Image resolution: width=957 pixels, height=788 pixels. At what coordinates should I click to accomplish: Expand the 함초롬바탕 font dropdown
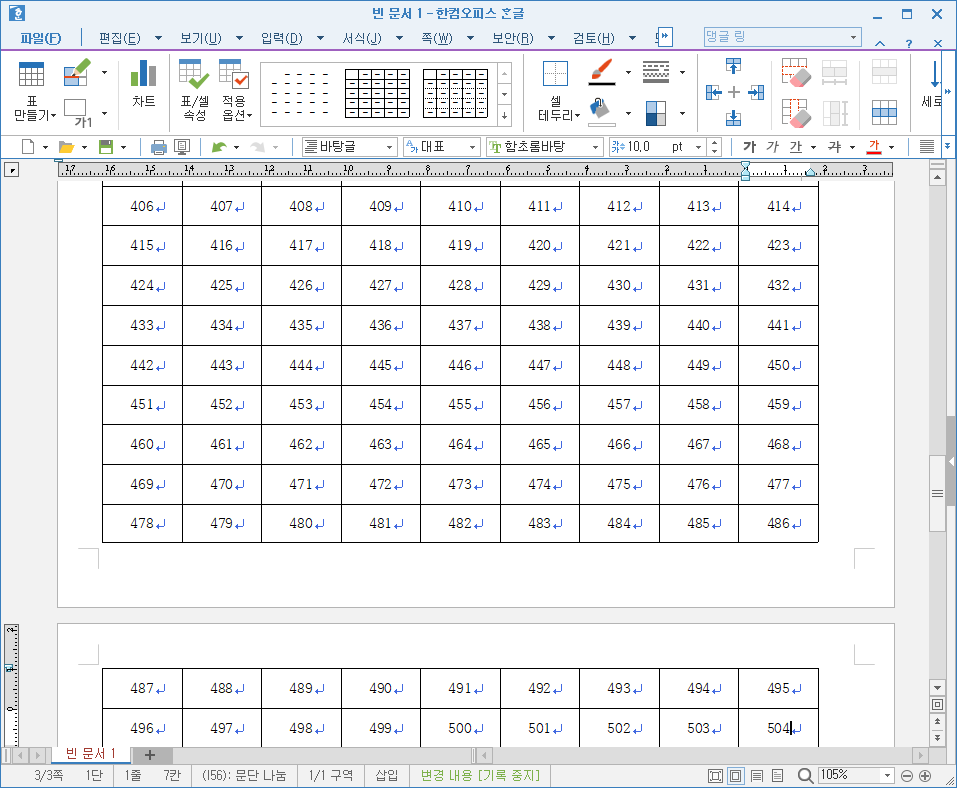pyautogui.click(x=595, y=147)
